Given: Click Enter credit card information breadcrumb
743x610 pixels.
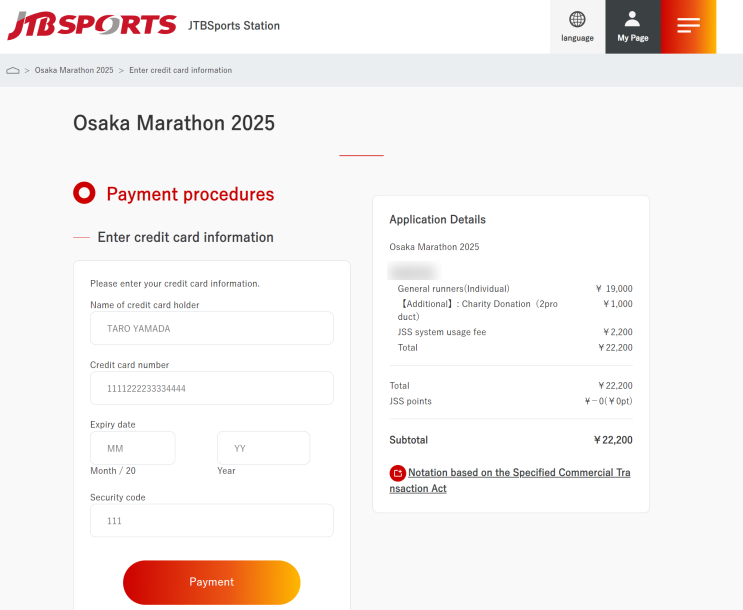Looking at the screenshot, I should point(180,71).
